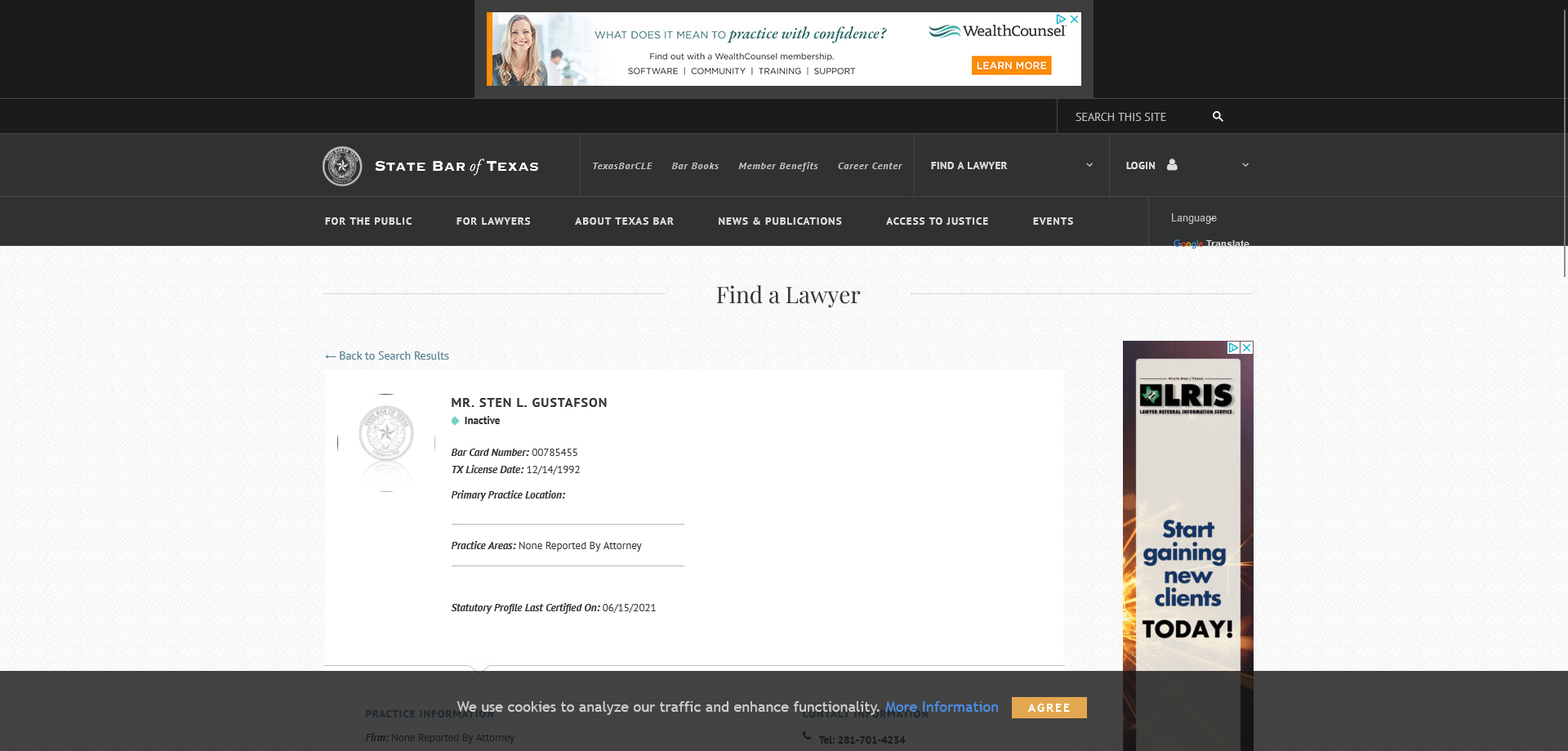Agree to the cookie notice

coord(1049,708)
